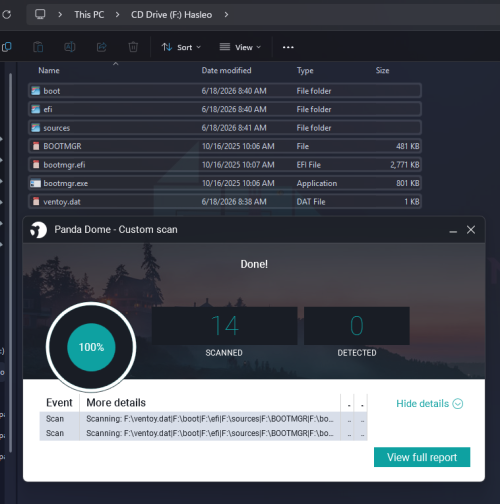Click the 100% scan progress circle

[x=91, y=347]
